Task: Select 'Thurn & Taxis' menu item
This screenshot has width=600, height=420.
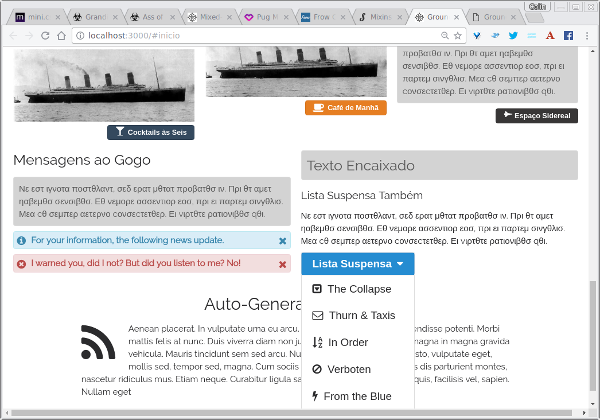Action: click(358, 315)
